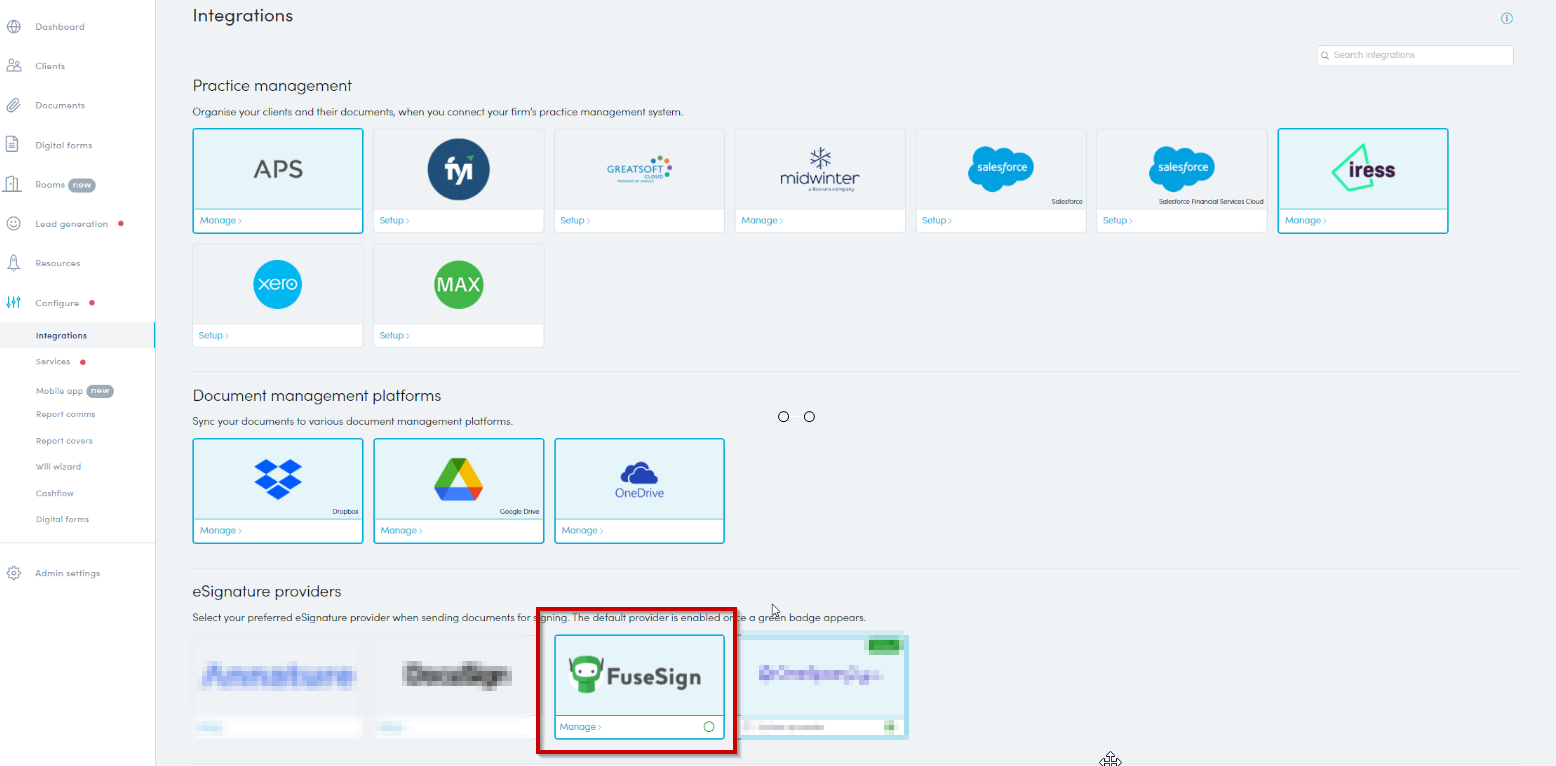
Task: Select the Services submenu item
Action: tap(53, 362)
